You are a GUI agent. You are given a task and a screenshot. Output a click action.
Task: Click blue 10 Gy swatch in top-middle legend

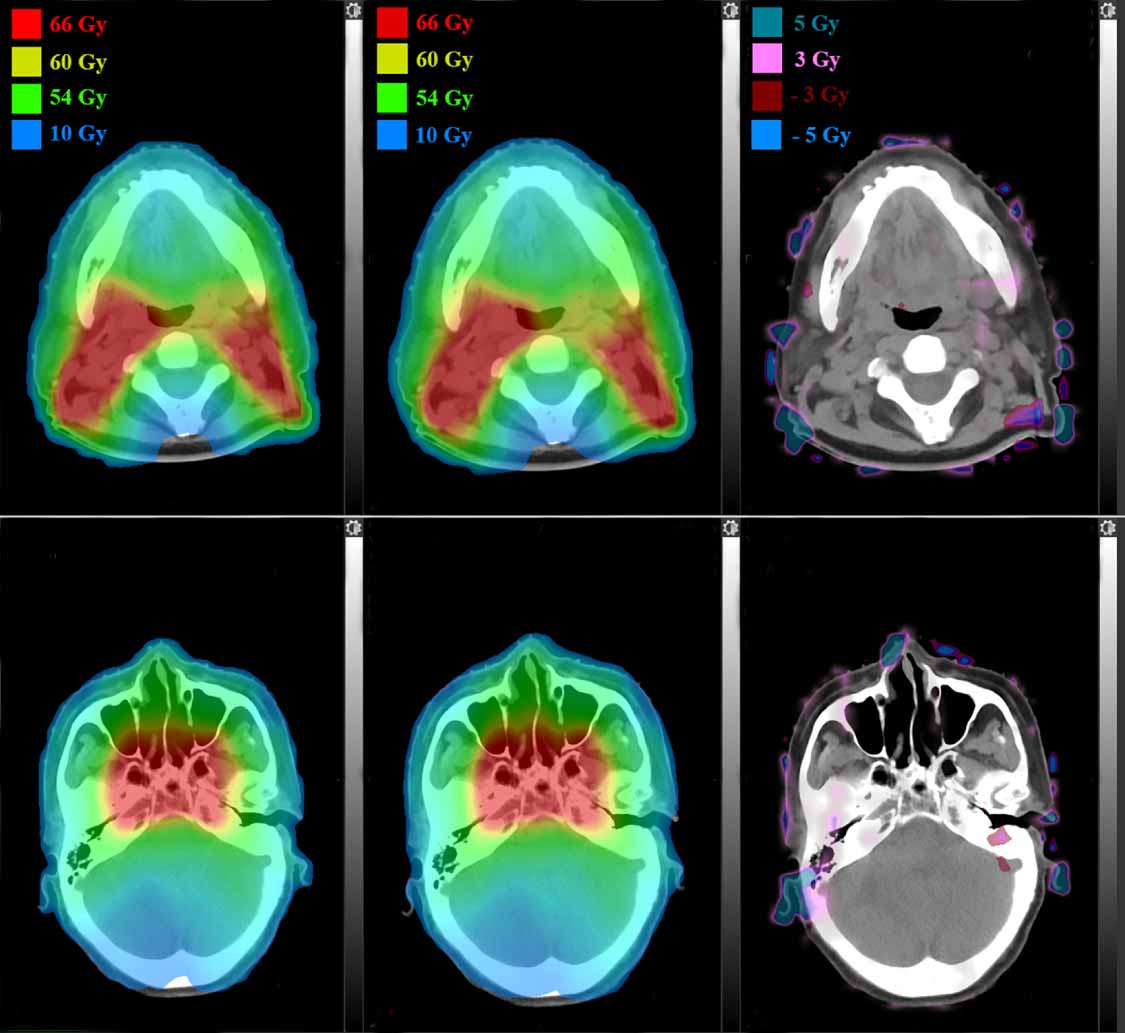[392, 135]
